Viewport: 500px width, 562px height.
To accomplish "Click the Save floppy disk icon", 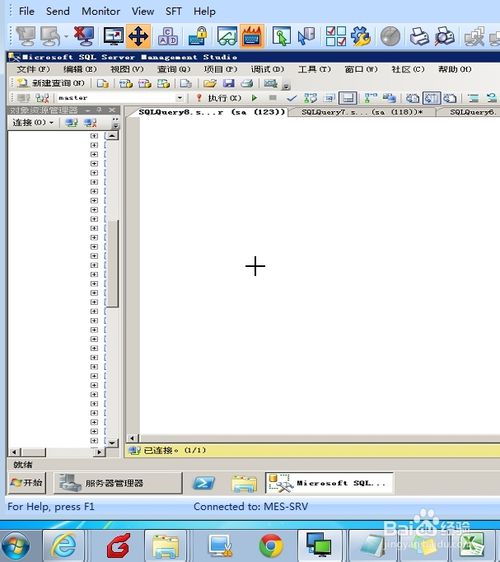I will (x=229, y=84).
